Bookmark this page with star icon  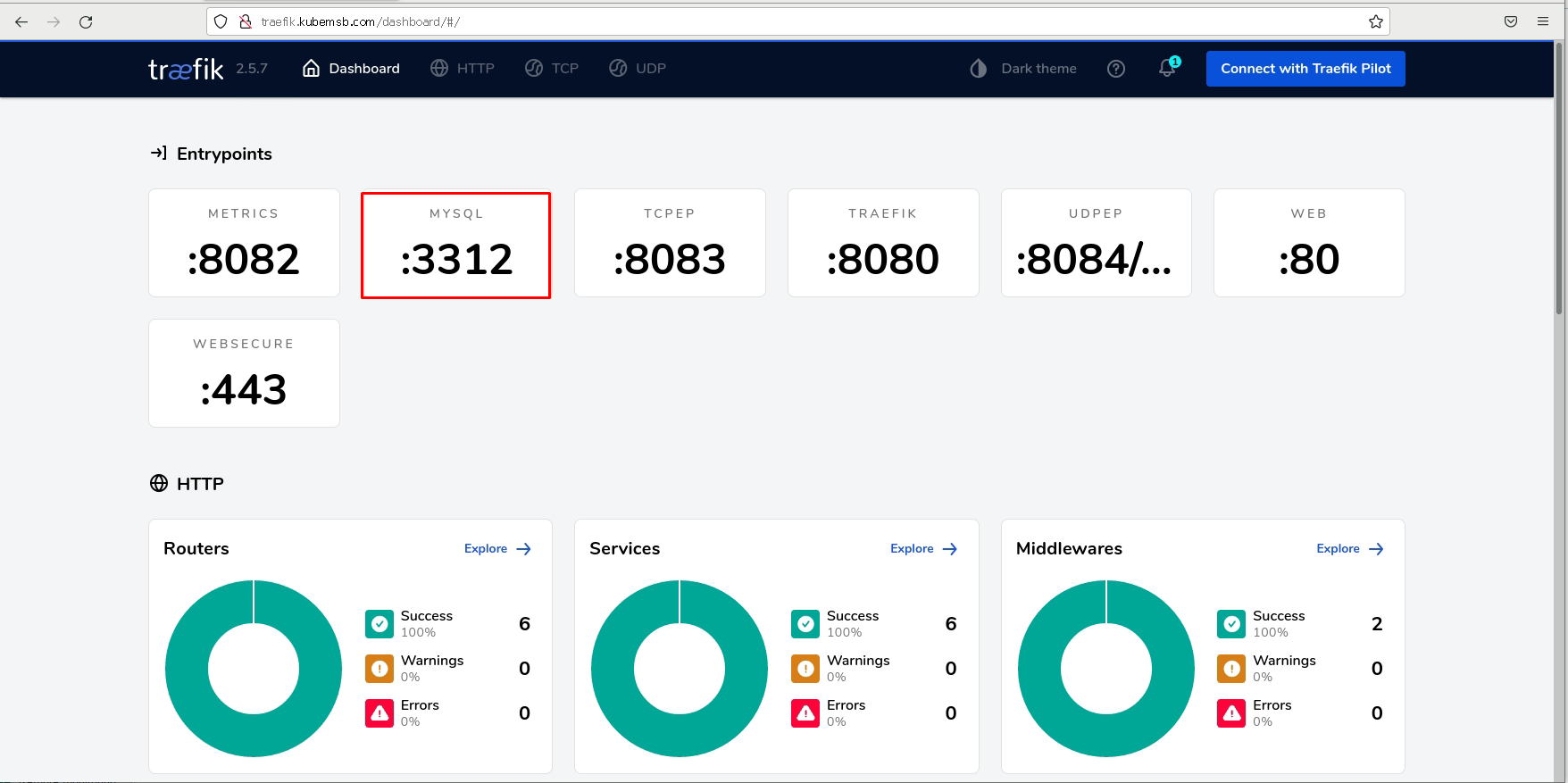[x=1375, y=21]
